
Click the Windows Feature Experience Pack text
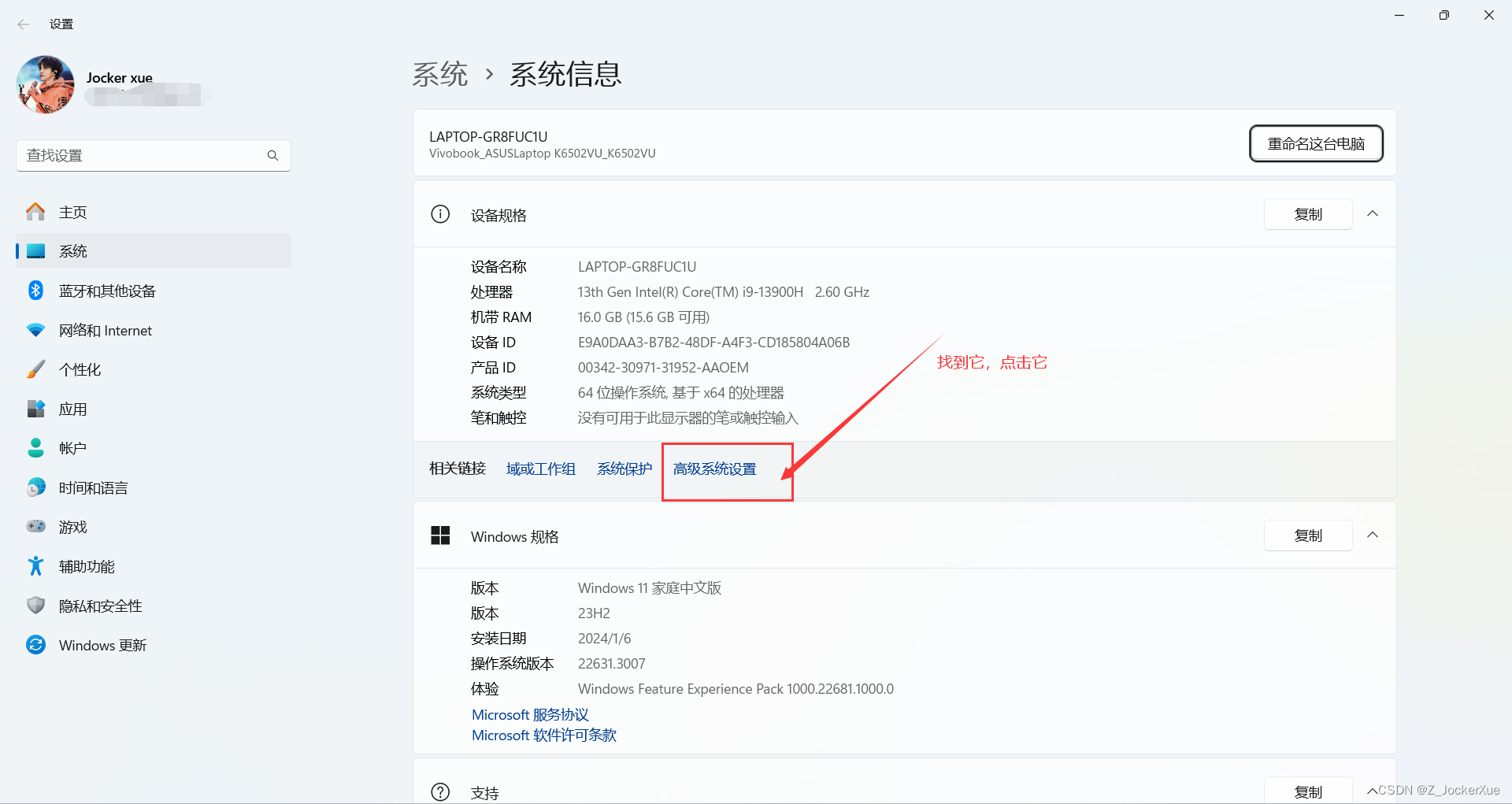[736, 689]
